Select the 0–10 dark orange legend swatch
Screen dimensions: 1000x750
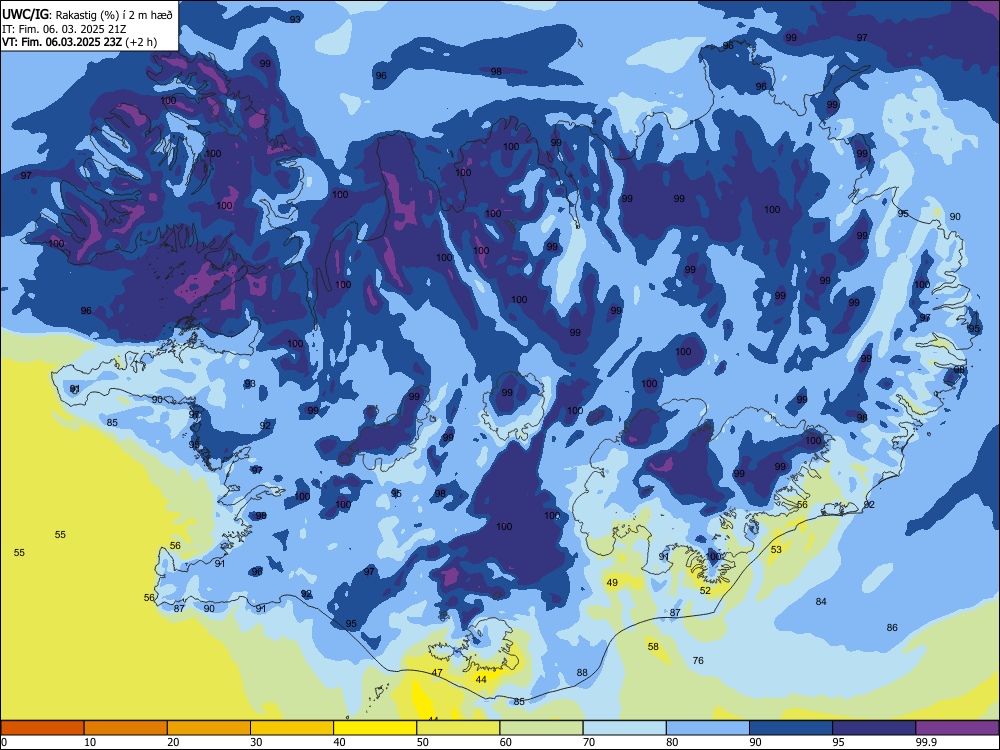tap(43, 728)
